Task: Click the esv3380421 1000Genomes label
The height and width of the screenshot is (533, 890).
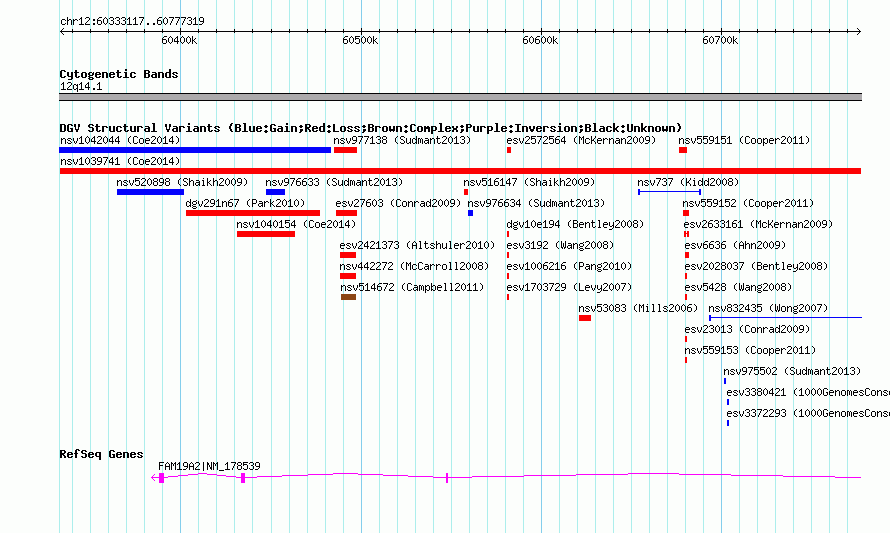Action: coord(808,392)
